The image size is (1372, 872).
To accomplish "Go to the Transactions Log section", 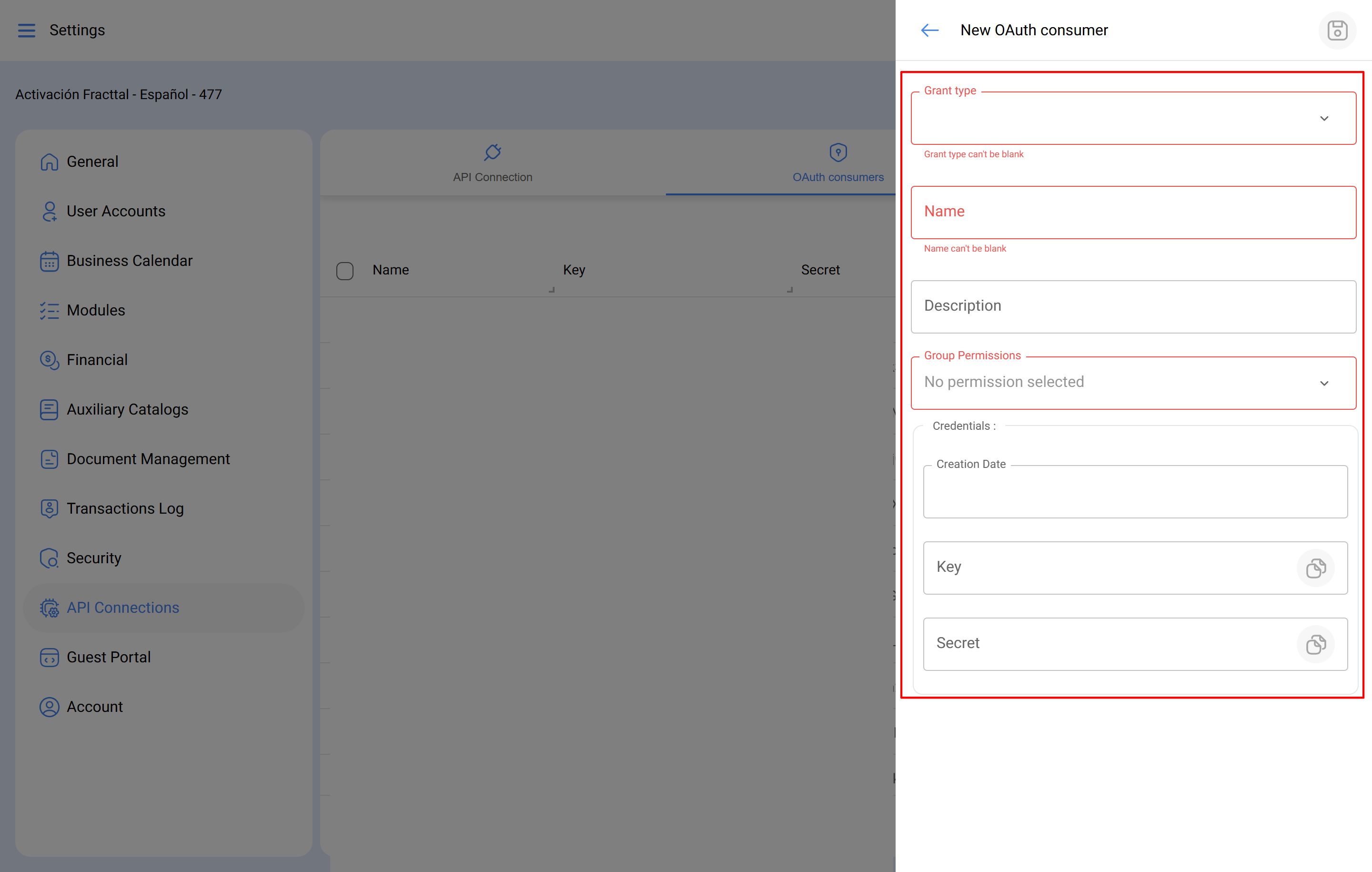I will coord(125,508).
